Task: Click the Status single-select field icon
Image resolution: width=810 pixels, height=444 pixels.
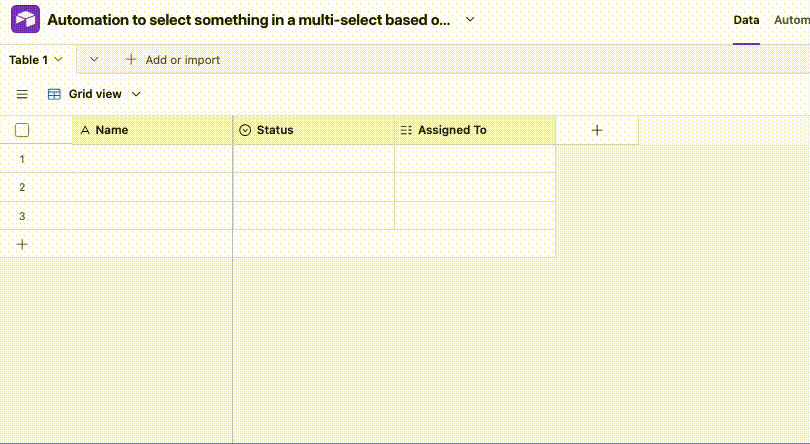Action: pyautogui.click(x=245, y=130)
